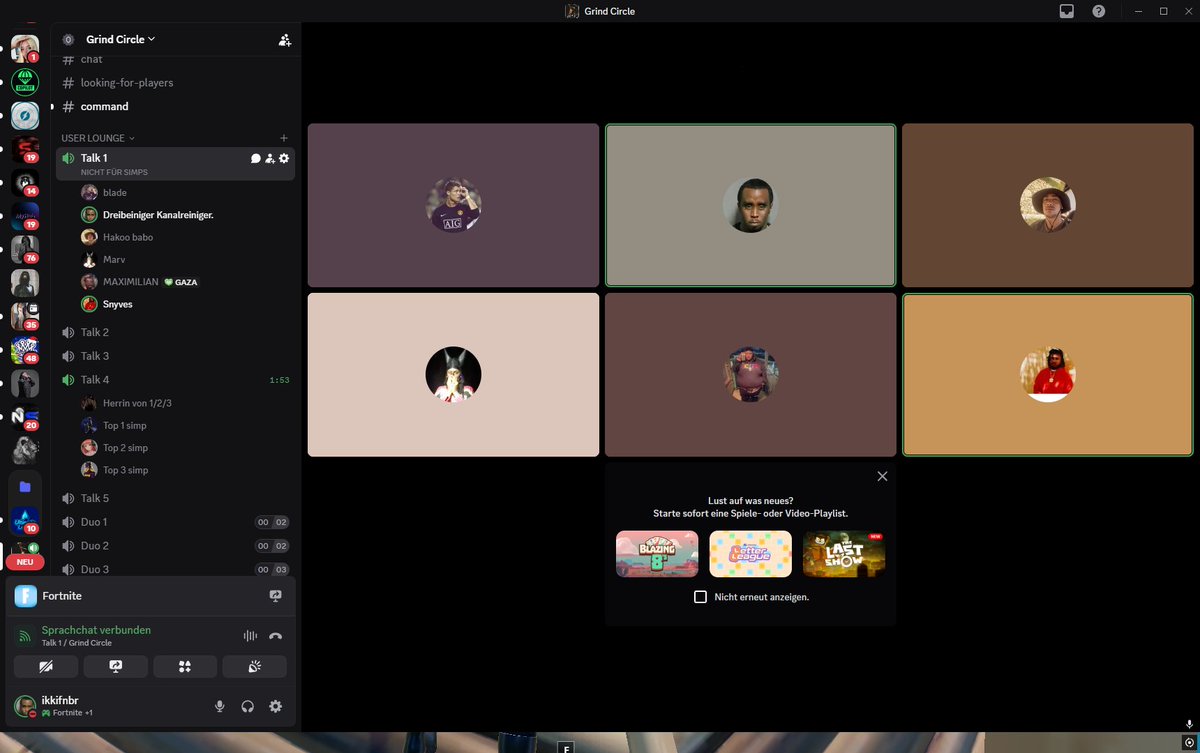Screen dimensions: 1200x753
Task: Start the Blazing 8s game thumbnail
Action: pos(657,554)
